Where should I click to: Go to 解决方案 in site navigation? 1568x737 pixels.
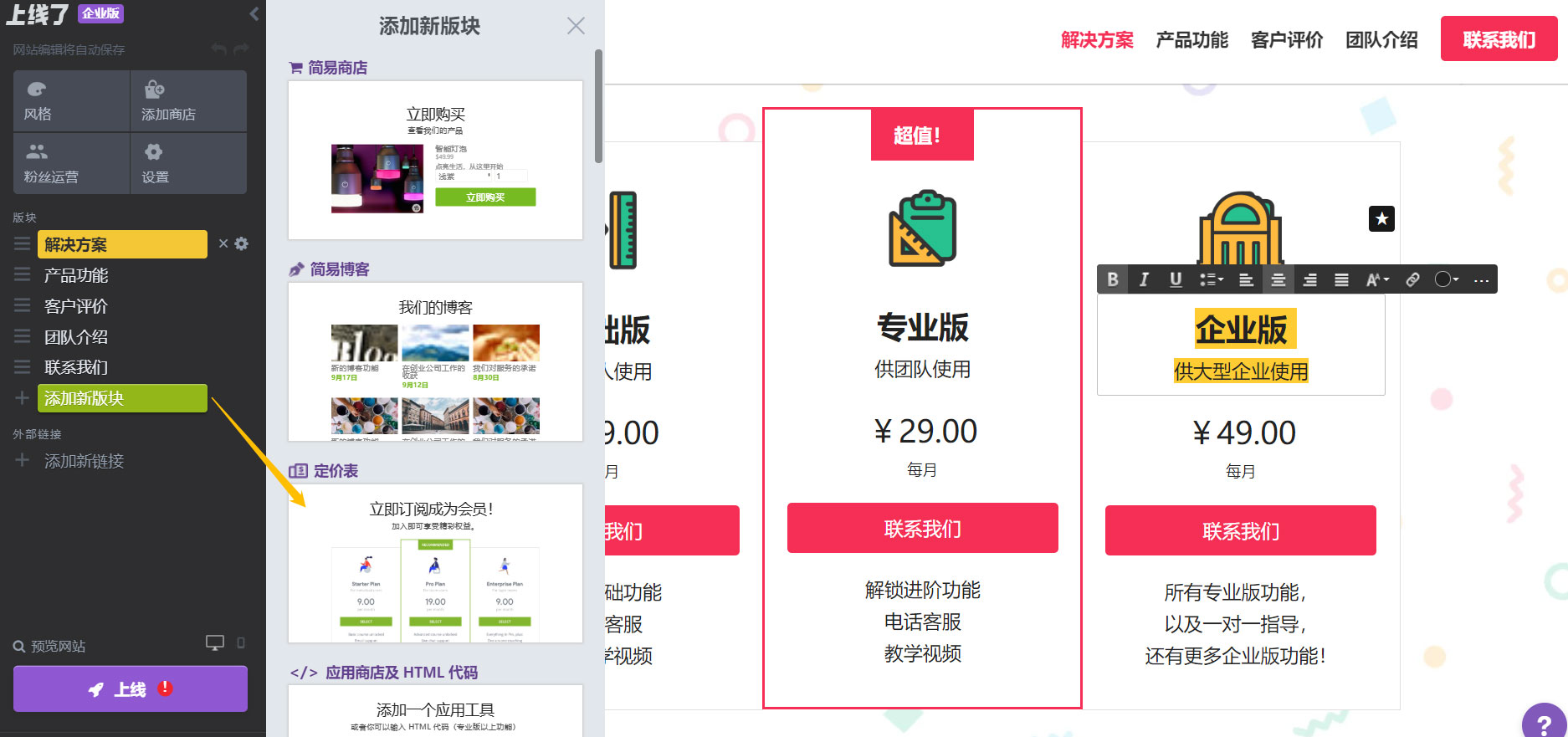click(x=1097, y=39)
